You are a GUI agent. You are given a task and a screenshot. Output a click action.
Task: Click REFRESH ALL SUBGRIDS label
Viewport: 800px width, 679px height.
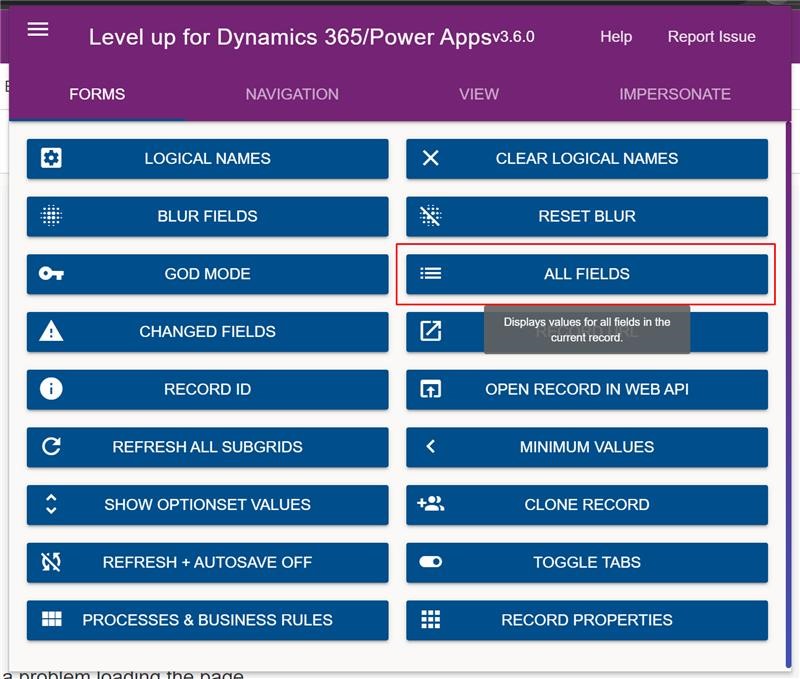[x=207, y=446]
